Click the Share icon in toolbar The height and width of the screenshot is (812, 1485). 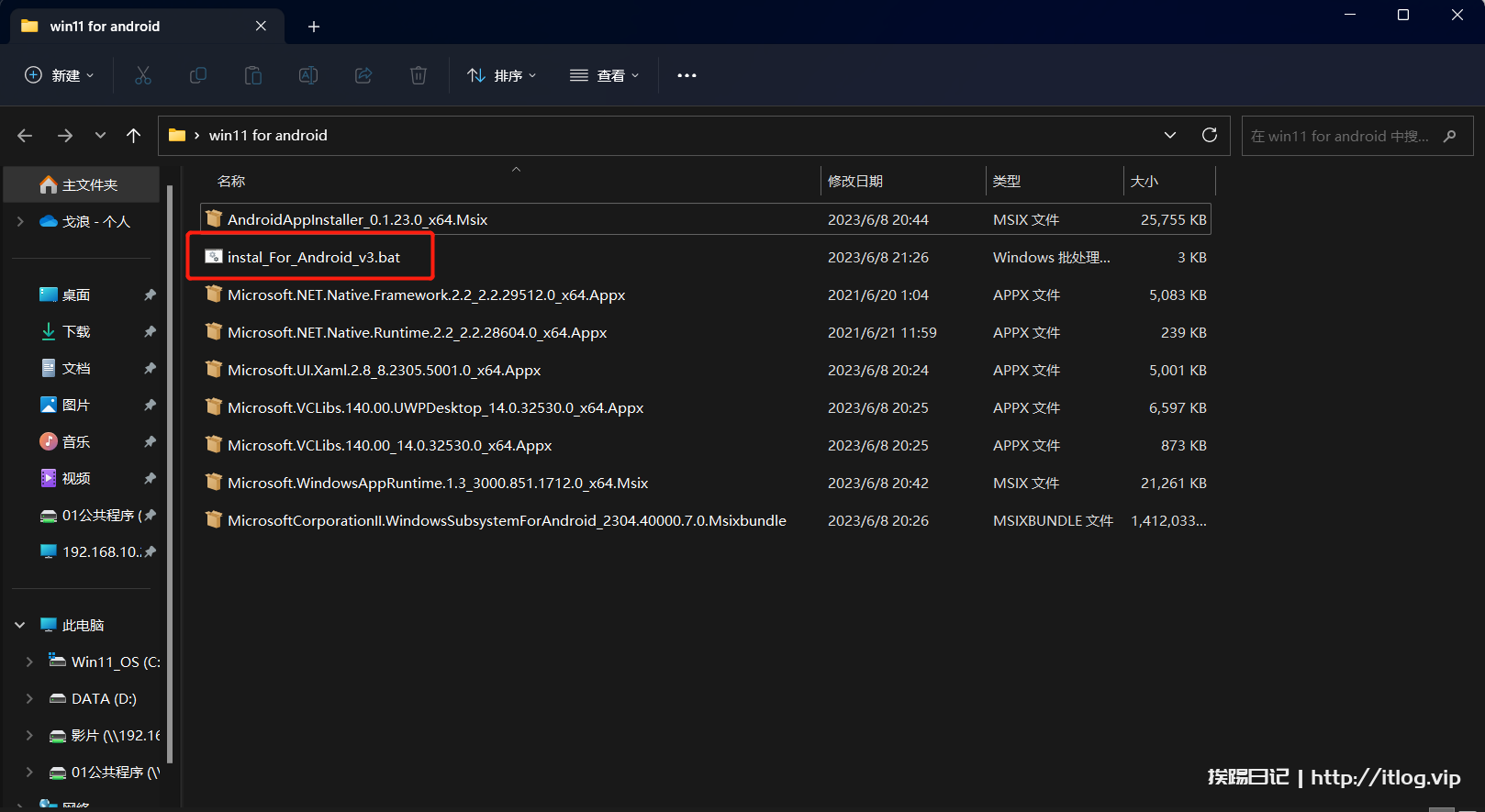pos(363,75)
